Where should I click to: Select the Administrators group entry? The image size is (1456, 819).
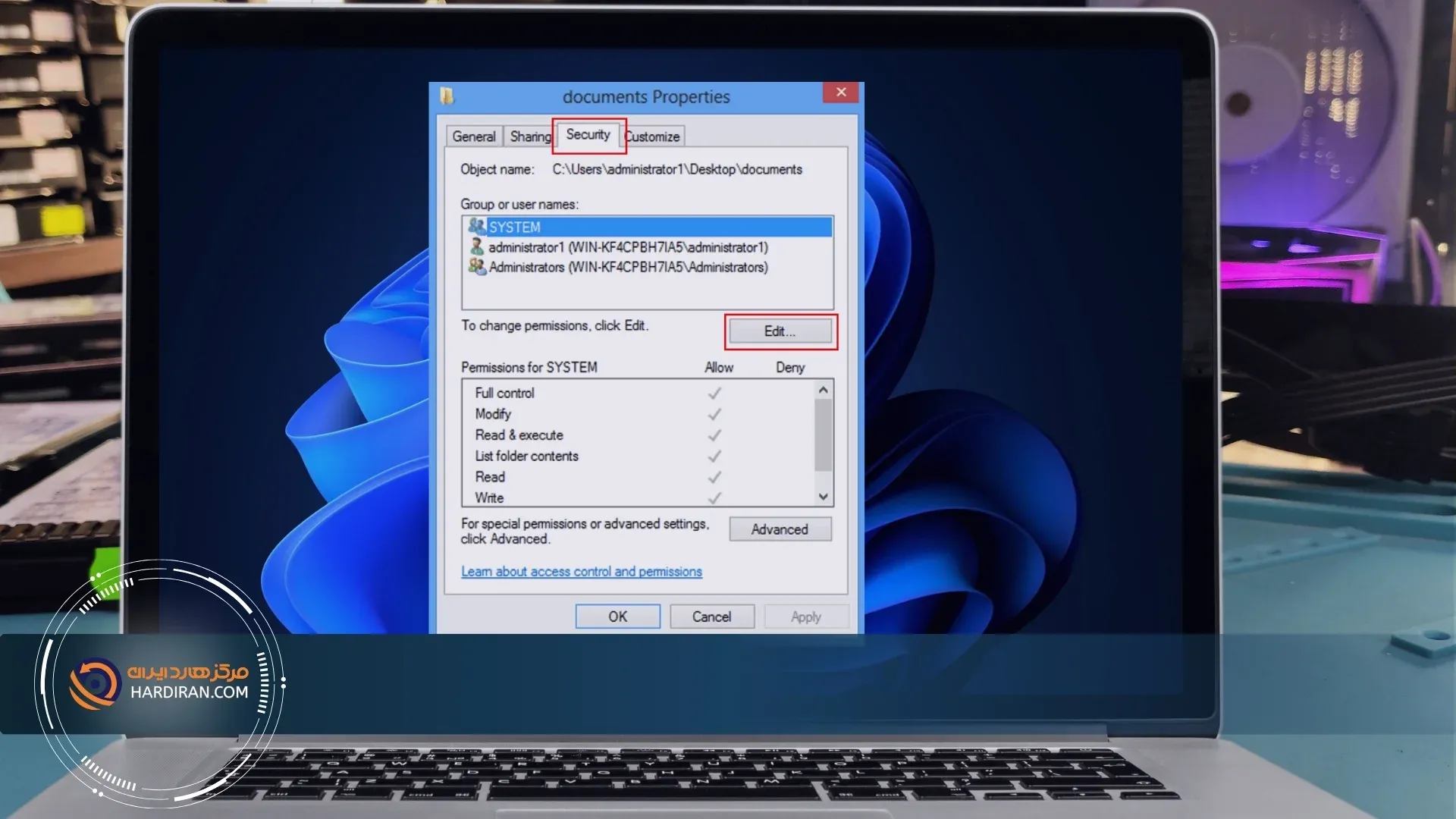628,267
